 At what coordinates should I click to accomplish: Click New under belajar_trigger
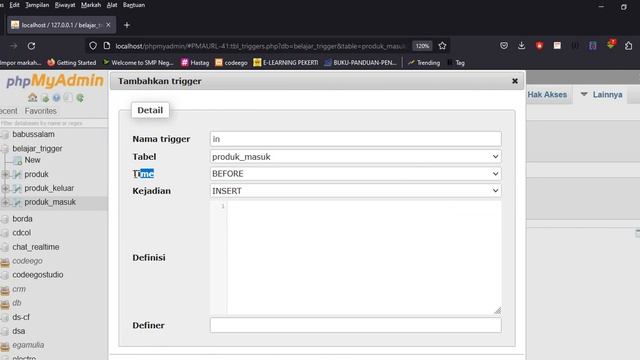[32, 160]
